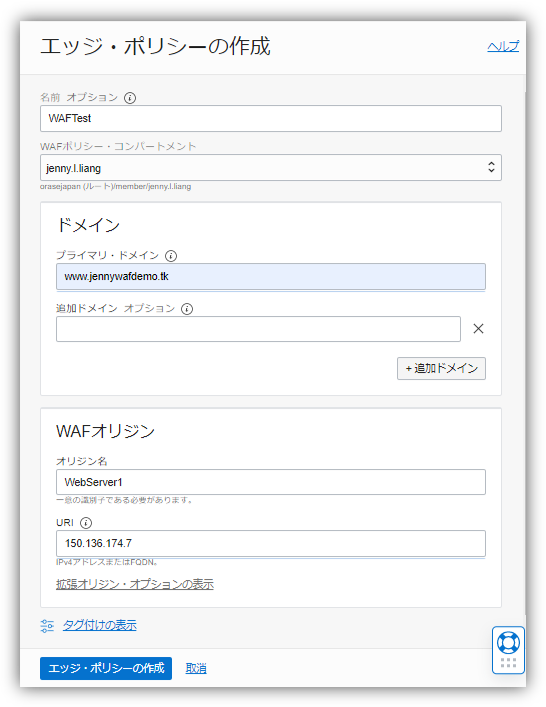Screen dimensions: 546x707
Task: Expand 拡張オリジン・オプションの表示 section
Action: click(x=135, y=584)
